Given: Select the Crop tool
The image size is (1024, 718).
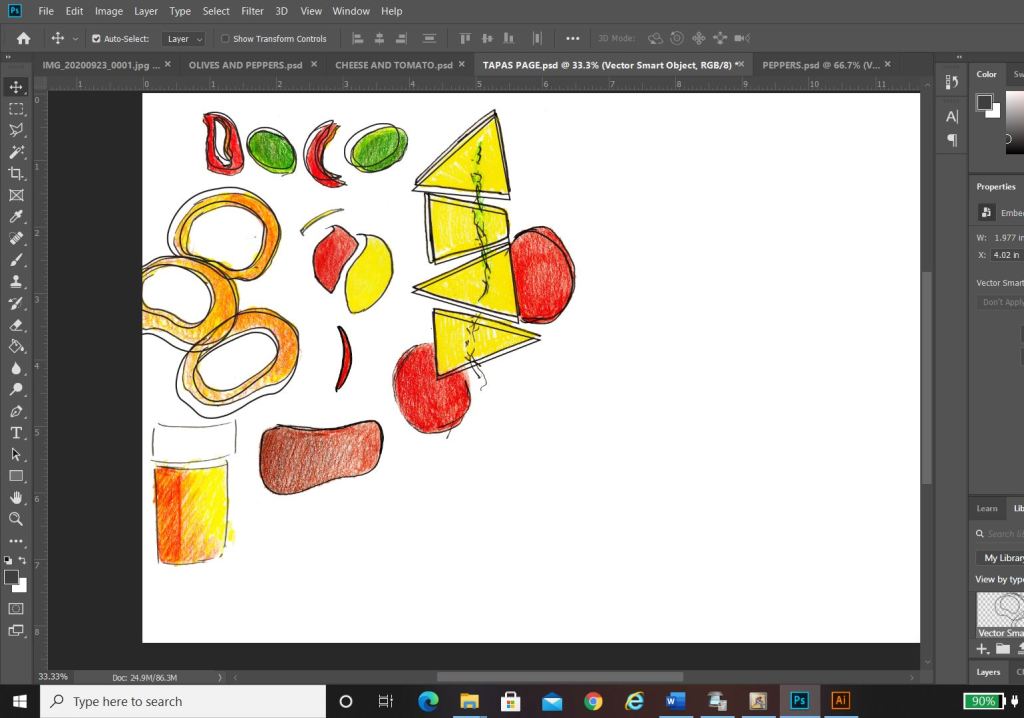Looking at the screenshot, I should tap(16, 174).
